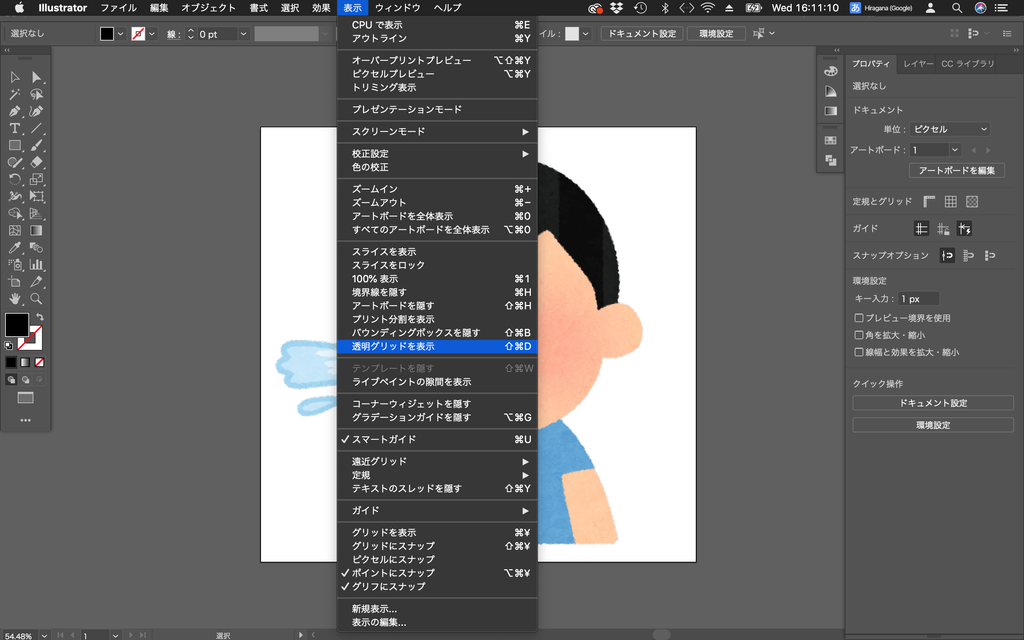This screenshot has height=640, width=1024.
Task: Choose 新規表示... menu item
Action: point(437,609)
